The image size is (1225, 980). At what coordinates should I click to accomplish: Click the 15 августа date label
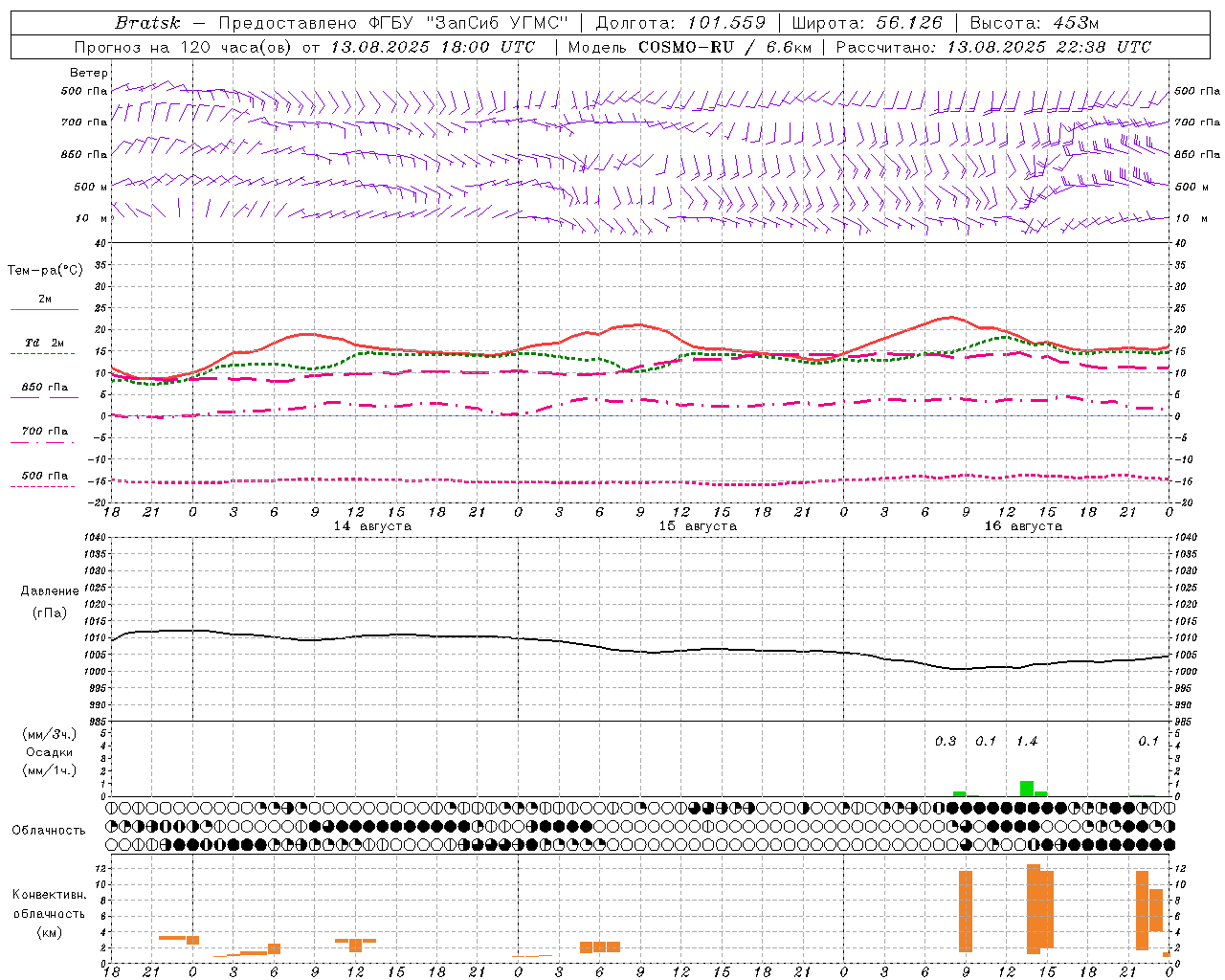click(x=698, y=526)
